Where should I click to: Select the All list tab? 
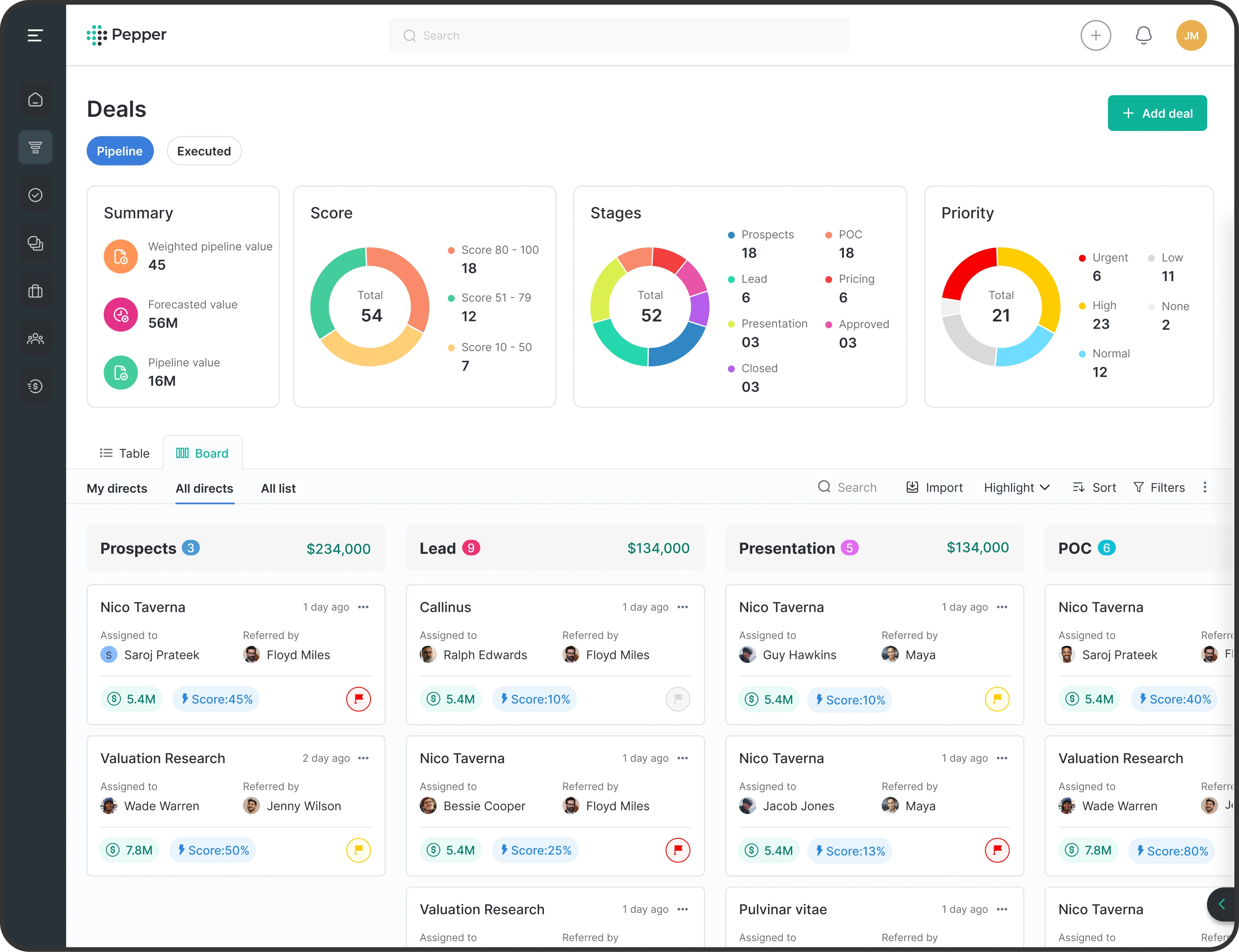[278, 488]
